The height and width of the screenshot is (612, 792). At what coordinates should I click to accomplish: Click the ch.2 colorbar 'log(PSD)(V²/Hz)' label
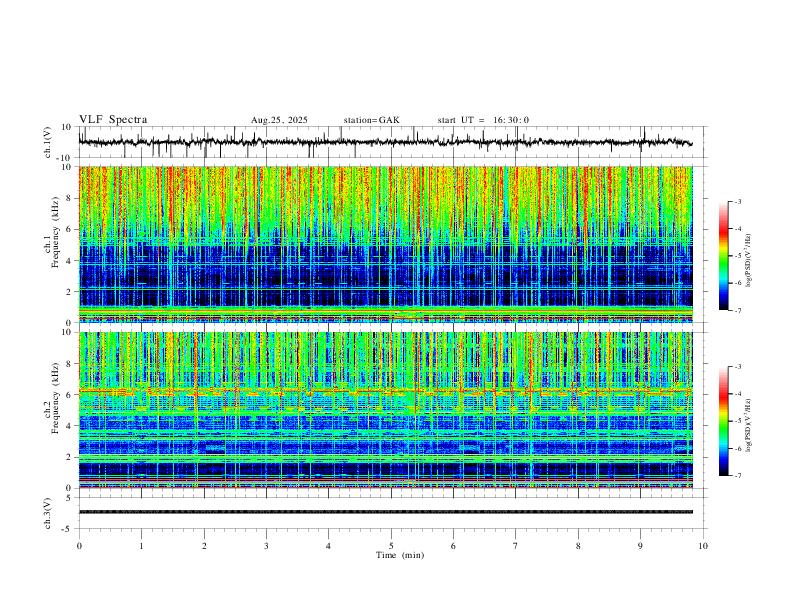pyautogui.click(x=749, y=425)
